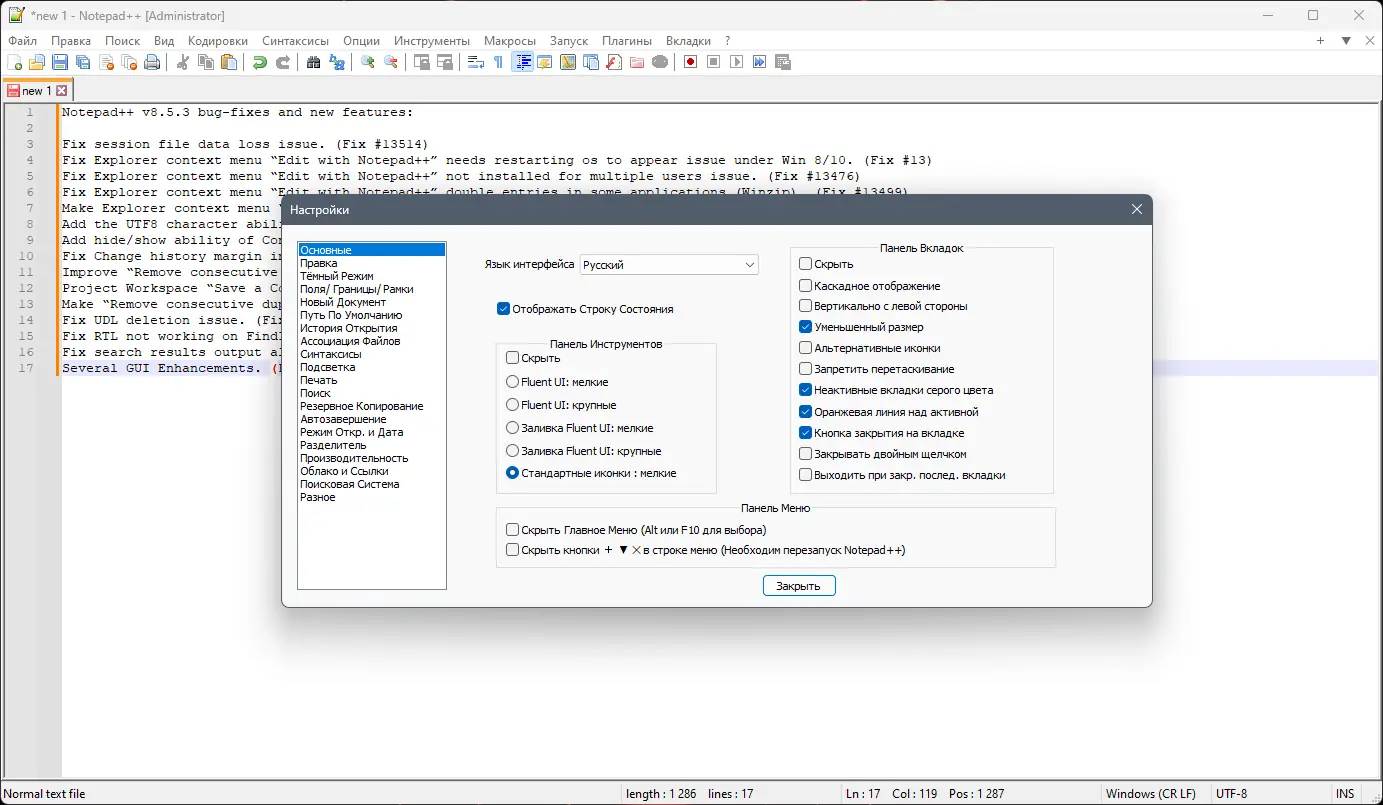This screenshot has width=1383, height=805.
Task: Open the Function List toolbar icon
Action: (614, 62)
